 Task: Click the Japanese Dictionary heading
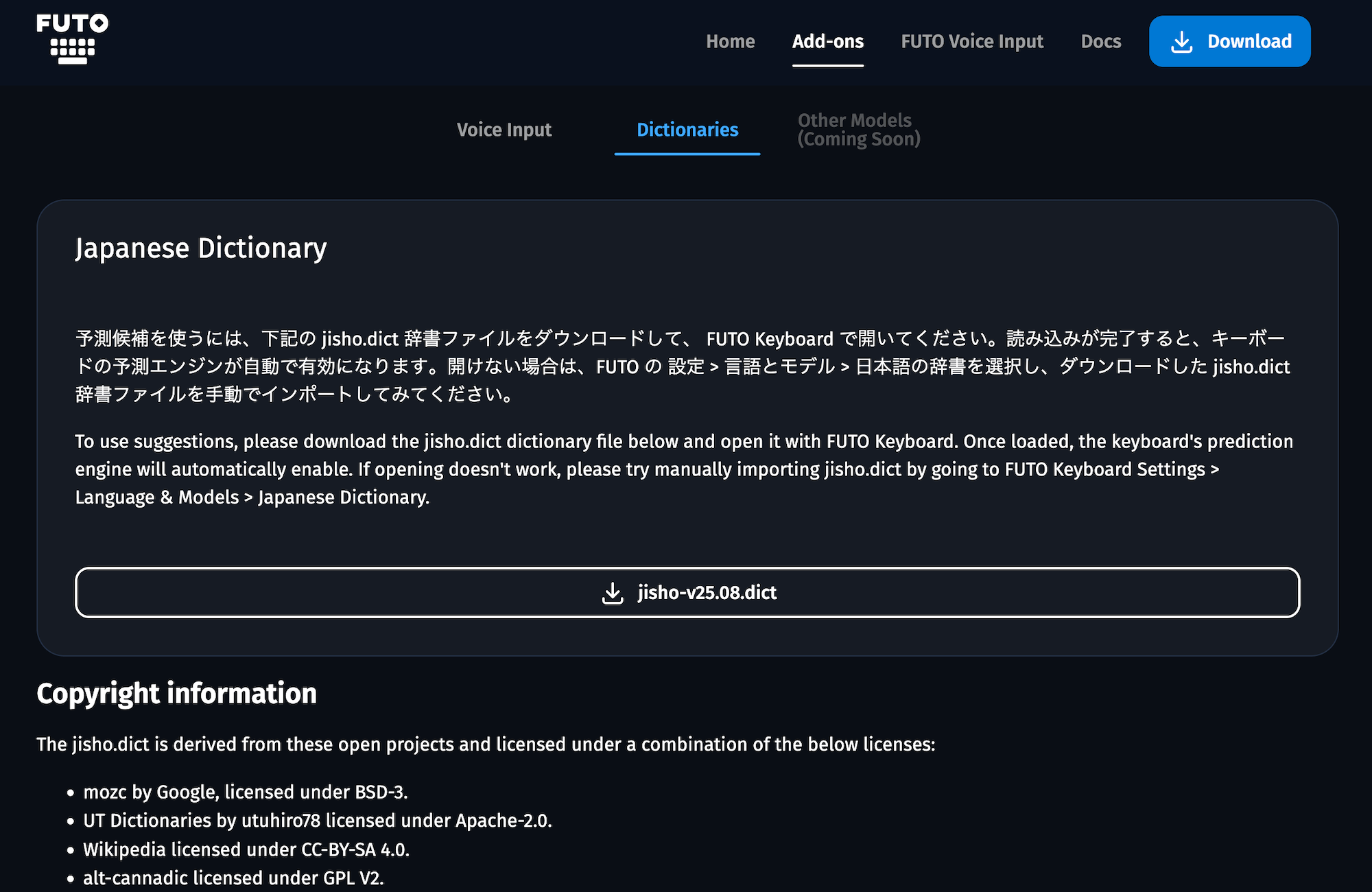pos(201,248)
